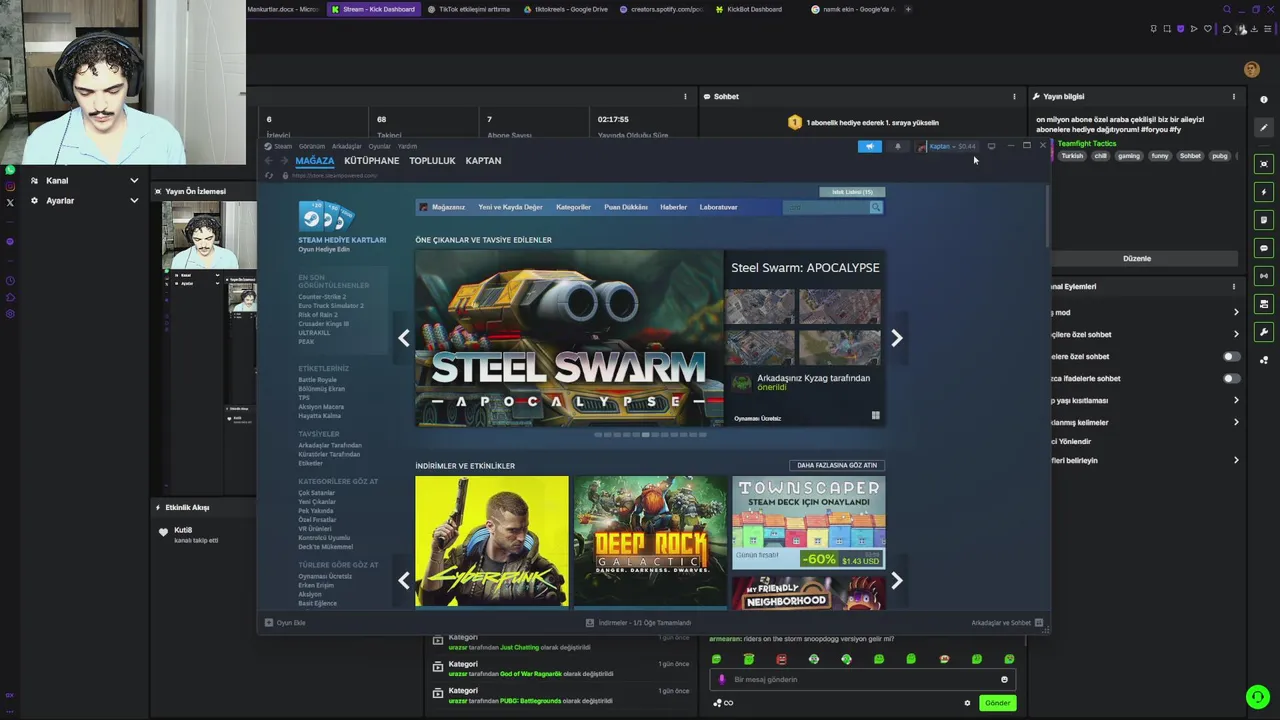Viewport: 1280px width, 720px height.
Task: Click the Bir mesaj gönderin chat input
Action: pyautogui.click(x=863, y=680)
